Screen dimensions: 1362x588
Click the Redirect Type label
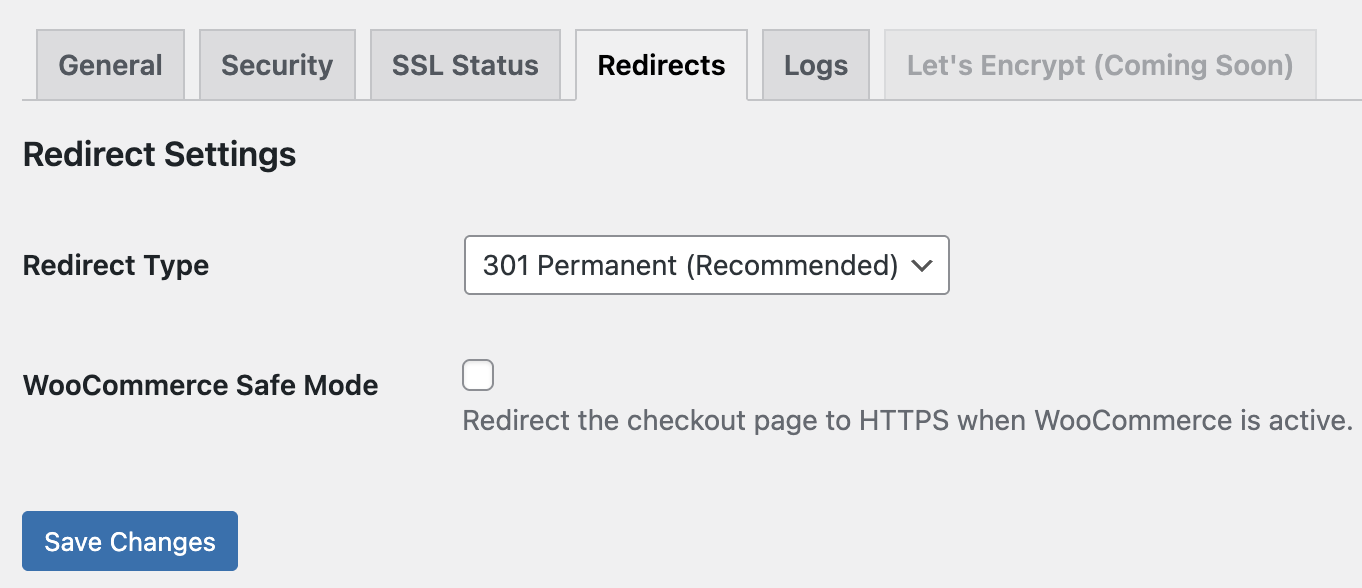coord(115,265)
